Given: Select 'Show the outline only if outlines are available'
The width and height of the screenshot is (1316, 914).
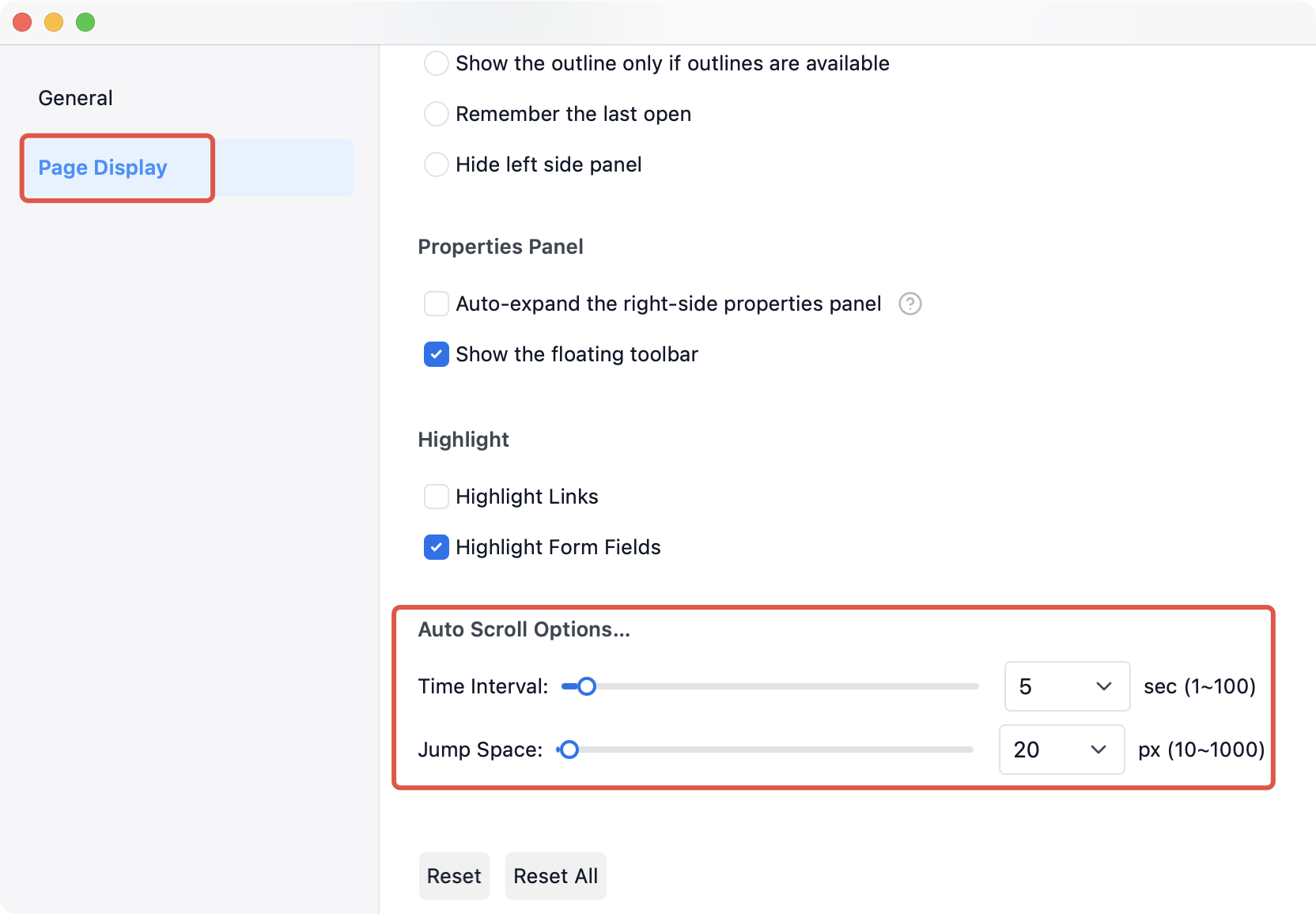Looking at the screenshot, I should point(437,63).
